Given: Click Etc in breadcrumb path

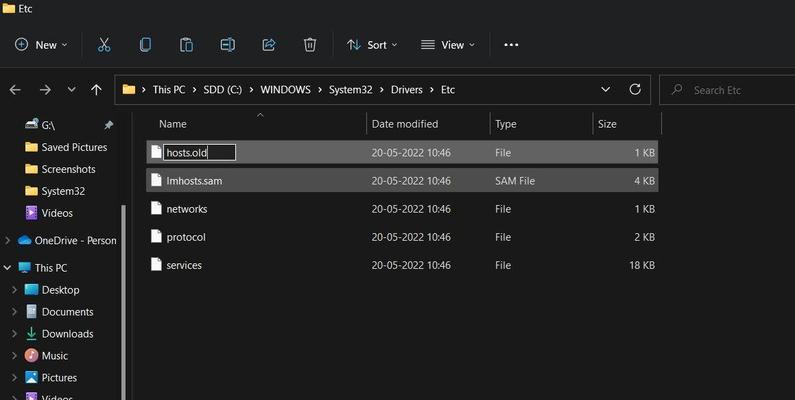Looking at the screenshot, I should coord(448,90).
